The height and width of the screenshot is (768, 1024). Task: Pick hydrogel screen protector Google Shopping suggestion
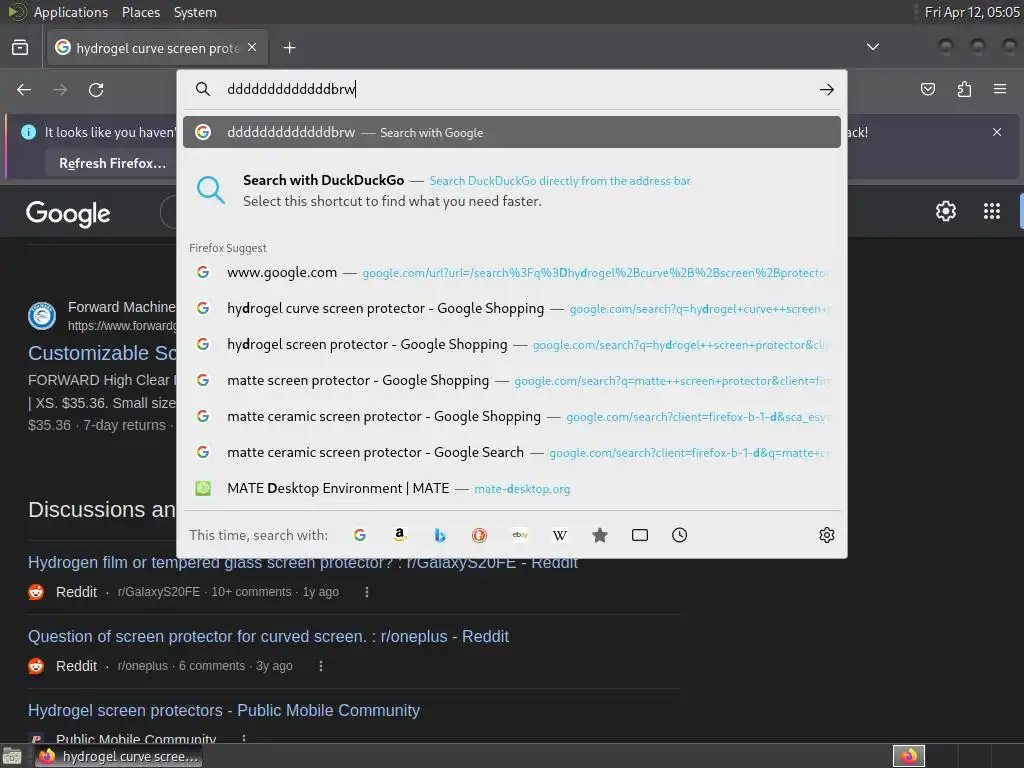[x=511, y=344]
